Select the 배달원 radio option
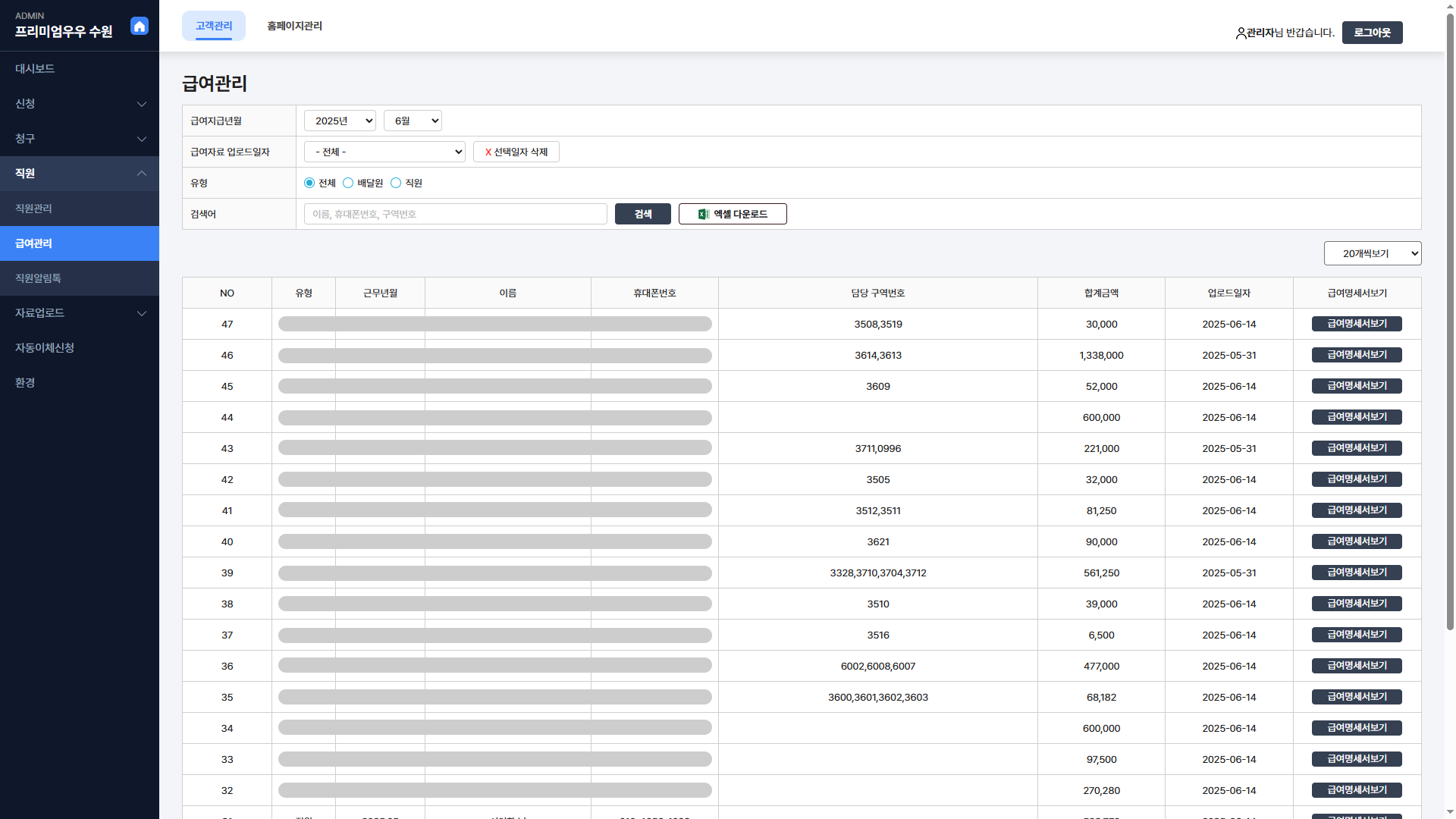Screen dimensions: 1456x819 coord(348,183)
